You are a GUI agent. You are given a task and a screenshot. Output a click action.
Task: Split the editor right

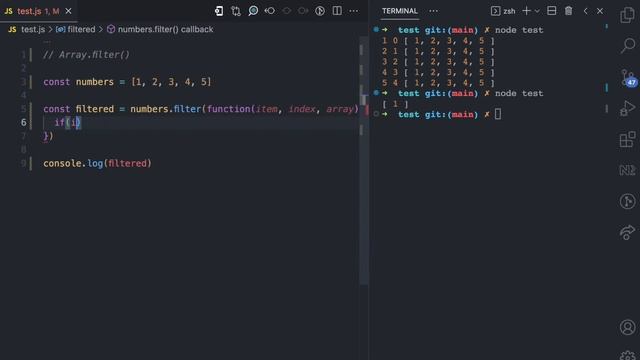[x=337, y=11]
